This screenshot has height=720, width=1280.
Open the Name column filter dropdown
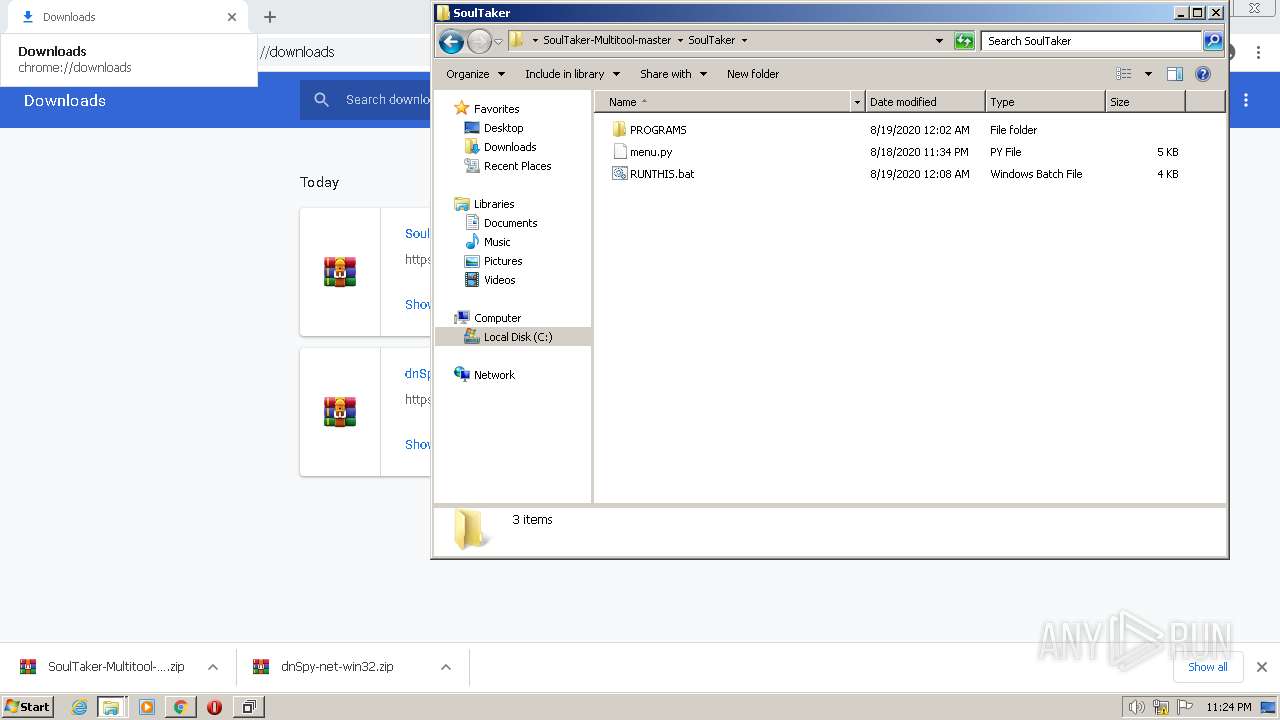pyautogui.click(x=857, y=102)
